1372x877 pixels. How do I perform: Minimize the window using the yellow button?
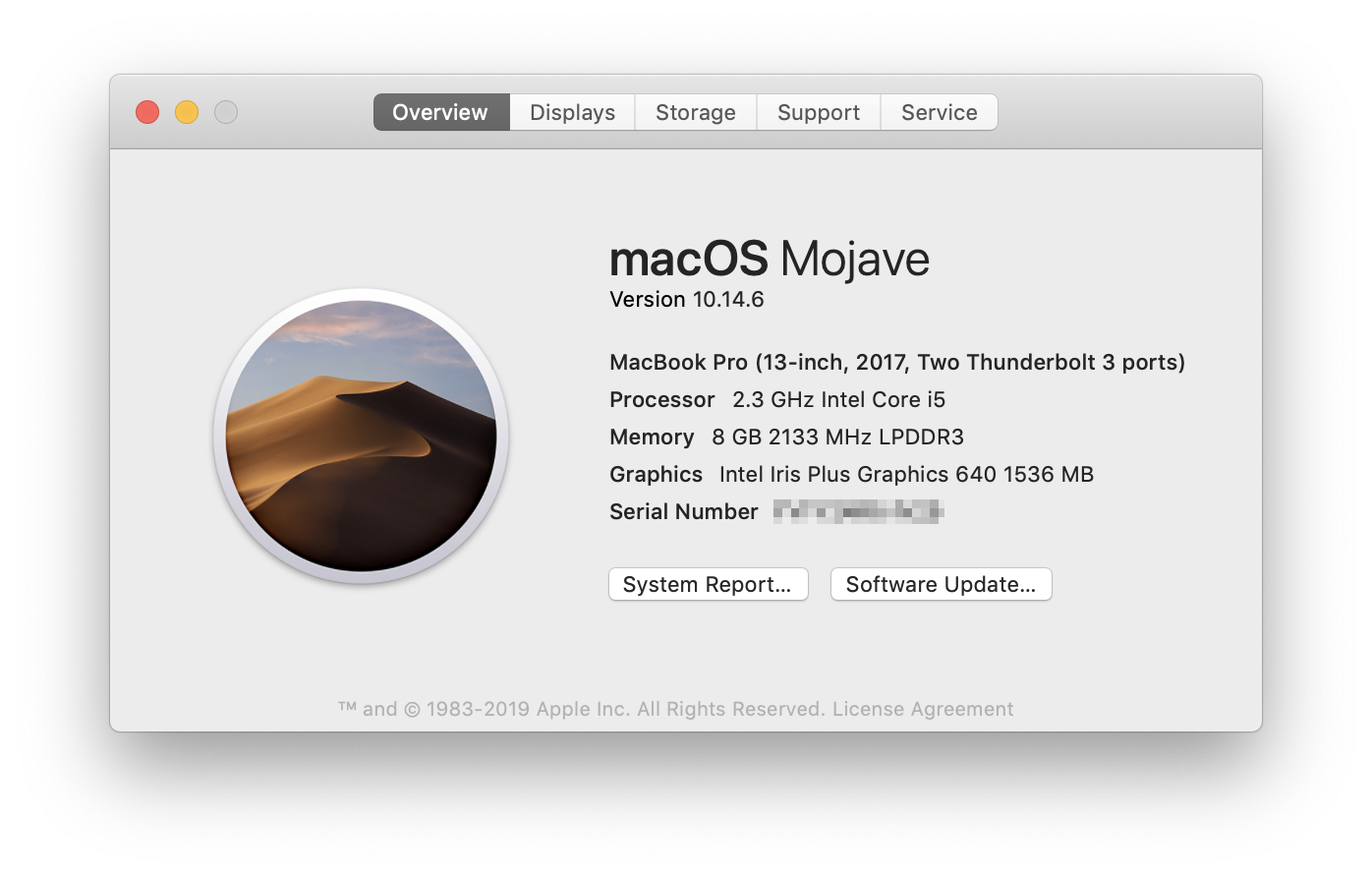[187, 112]
